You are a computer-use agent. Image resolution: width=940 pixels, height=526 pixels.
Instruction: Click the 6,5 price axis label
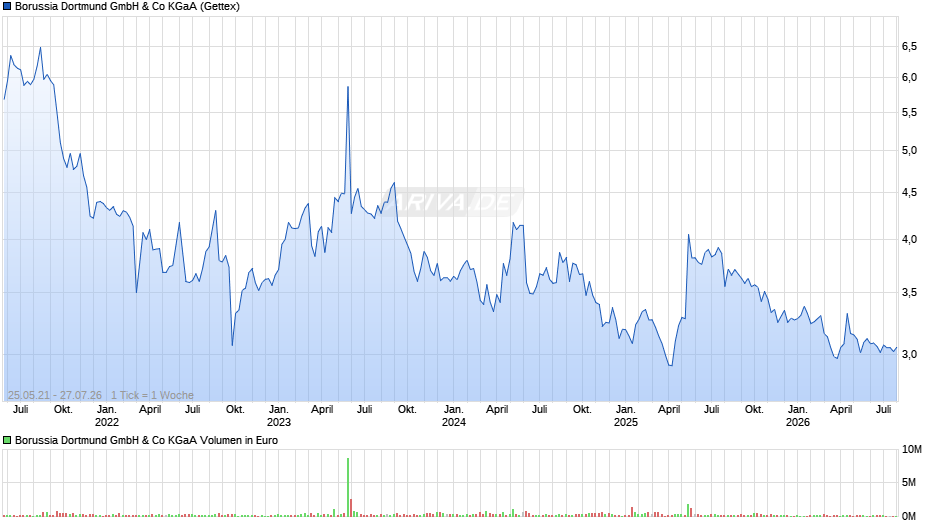coord(909,46)
